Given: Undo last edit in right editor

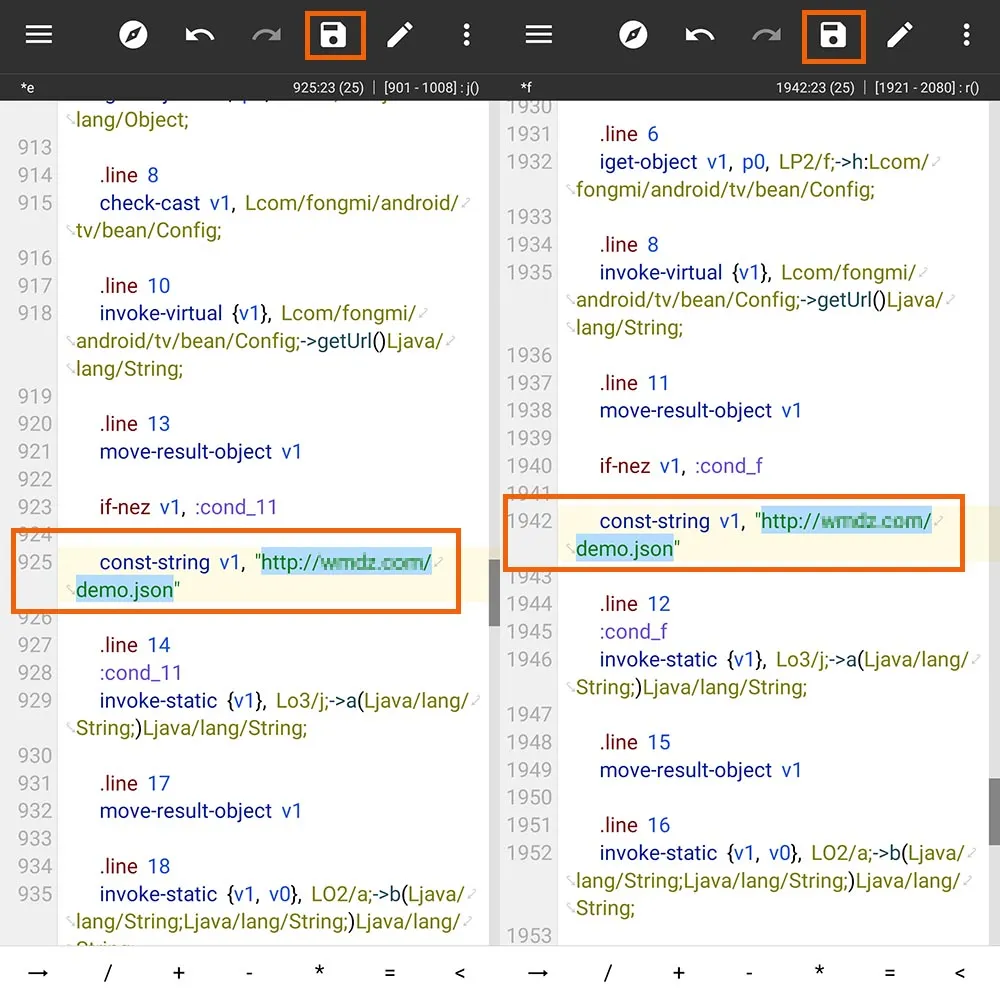Looking at the screenshot, I should (x=700, y=36).
